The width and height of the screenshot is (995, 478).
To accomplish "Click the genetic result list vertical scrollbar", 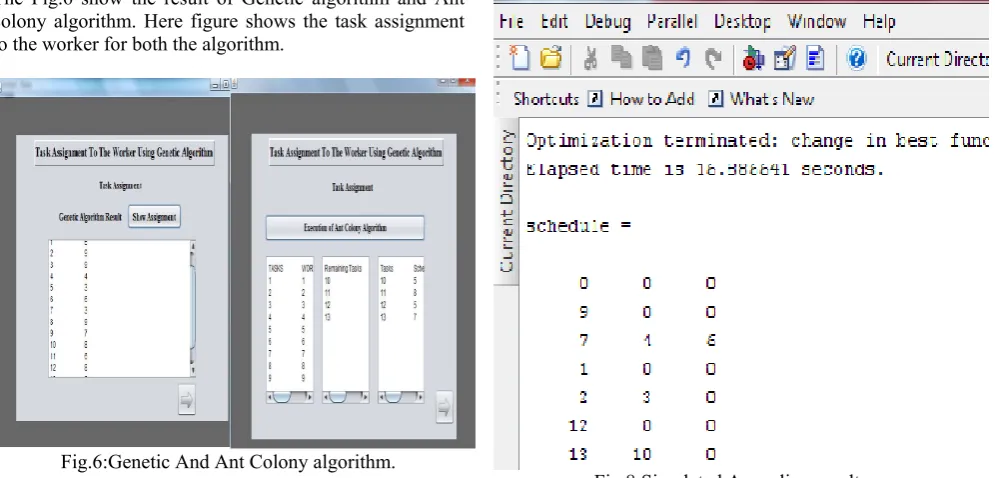I will click(x=192, y=309).
